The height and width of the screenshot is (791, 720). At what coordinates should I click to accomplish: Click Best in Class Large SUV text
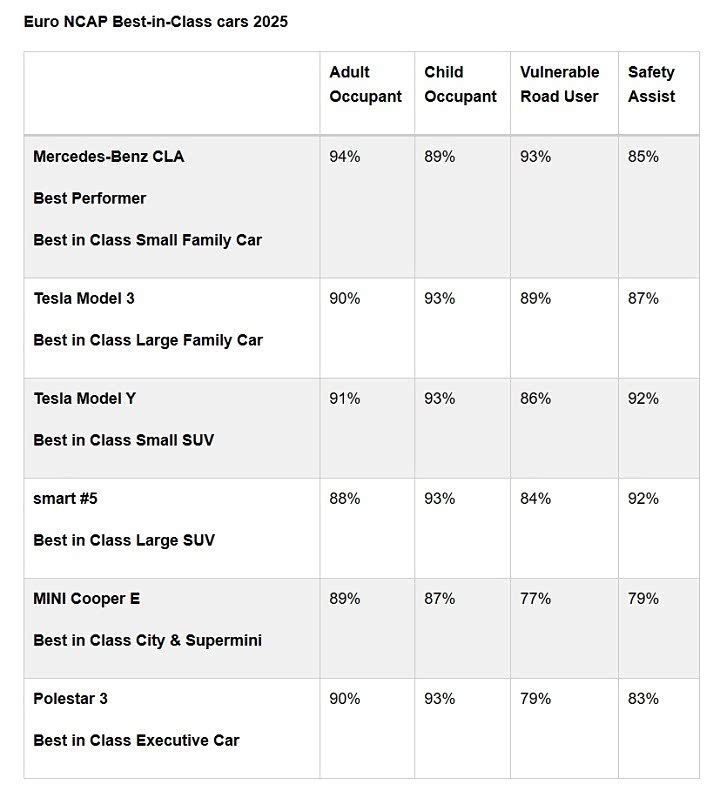124,540
